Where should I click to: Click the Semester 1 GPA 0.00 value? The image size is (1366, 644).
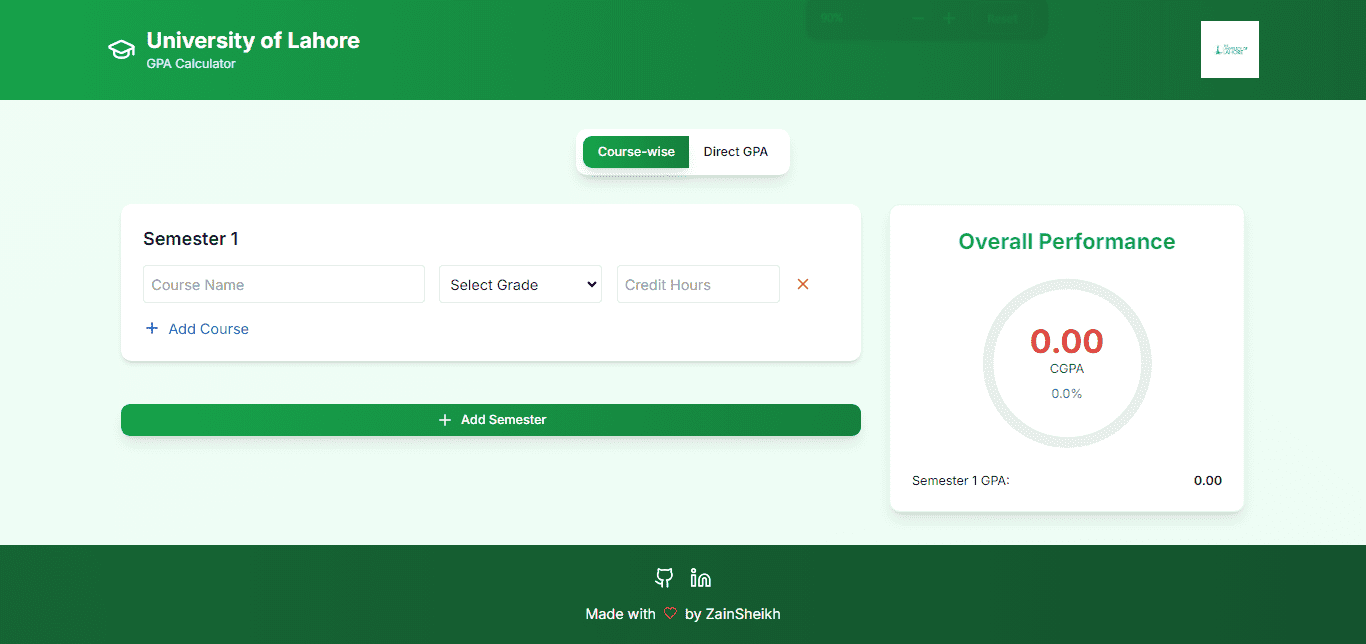[x=1208, y=481]
